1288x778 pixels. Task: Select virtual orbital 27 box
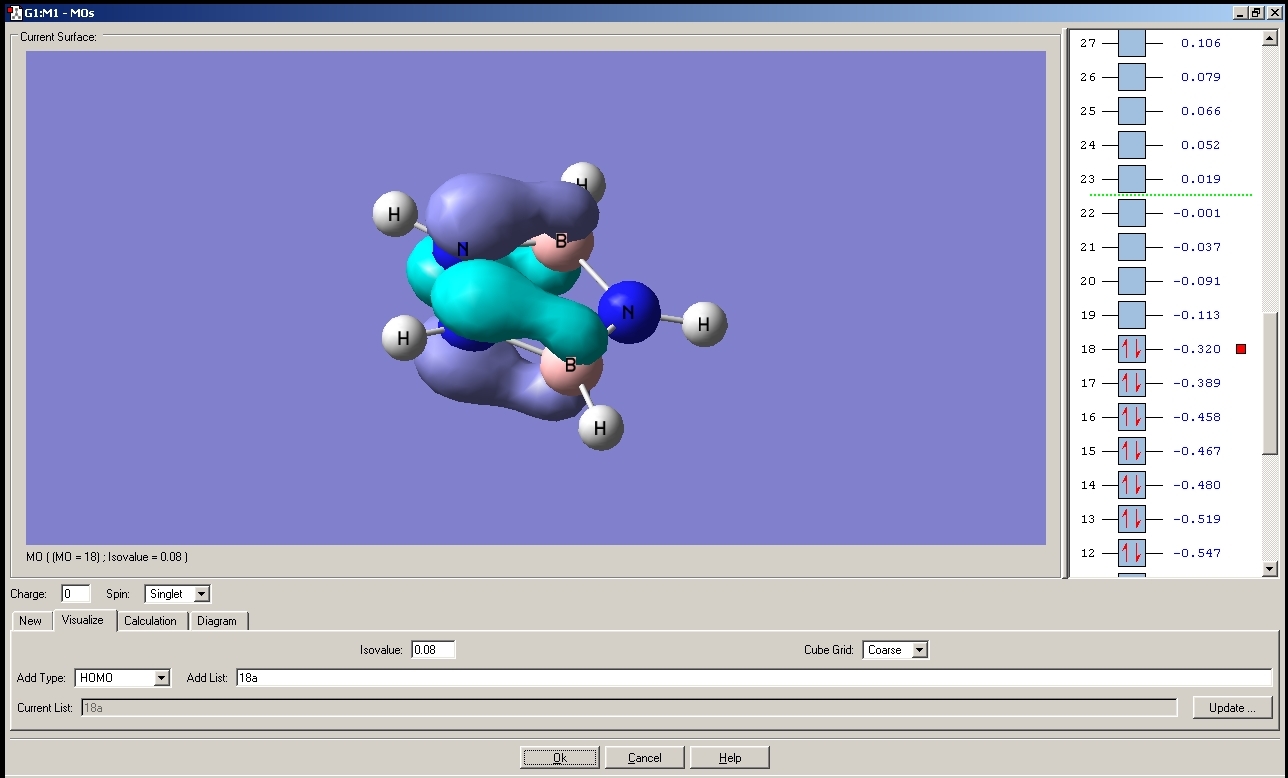click(x=1132, y=43)
